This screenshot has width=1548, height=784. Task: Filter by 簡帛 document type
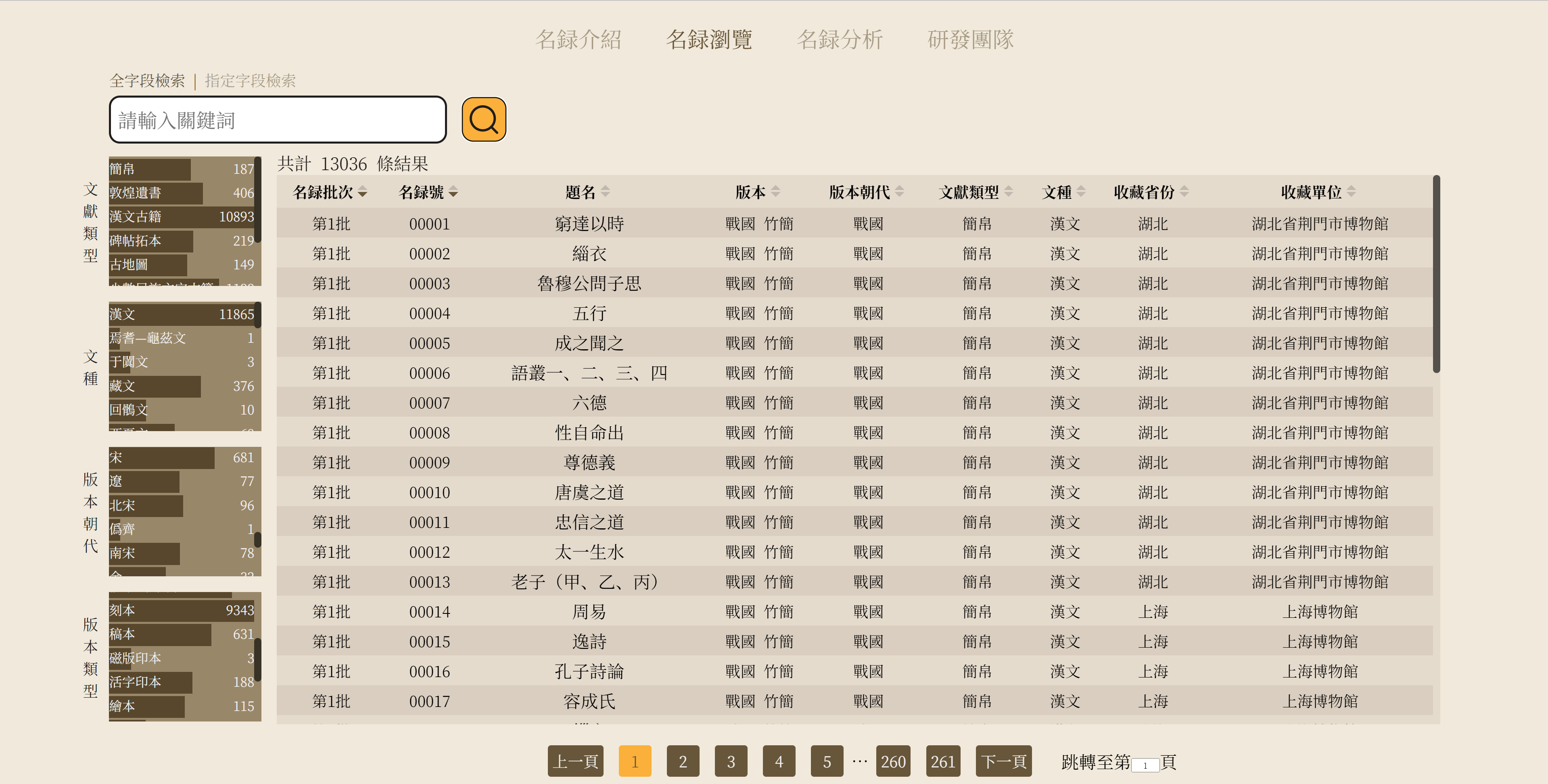click(182, 169)
